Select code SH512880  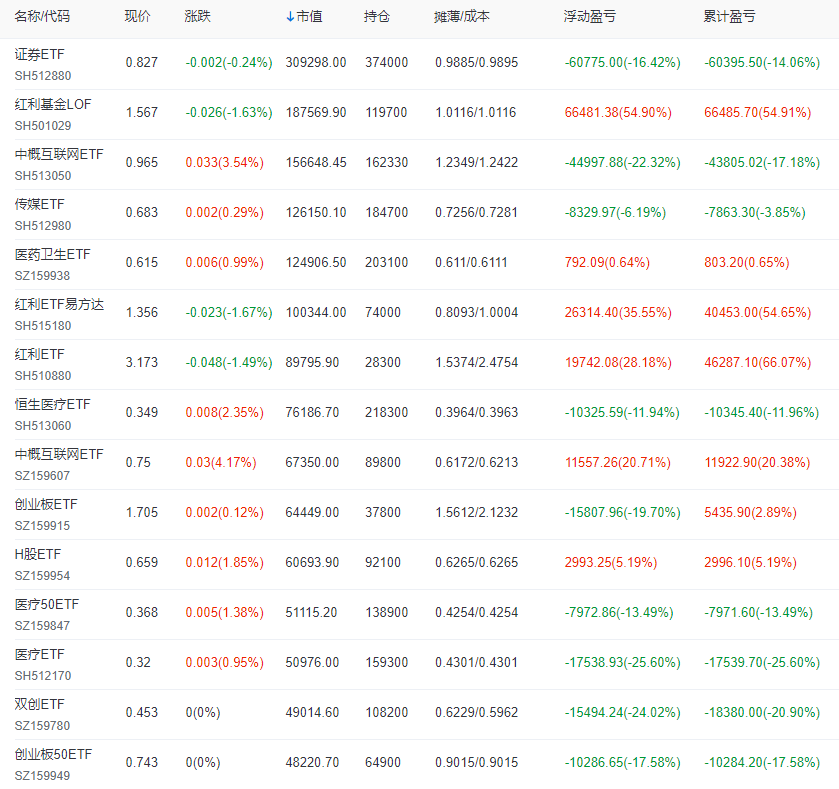(43, 76)
